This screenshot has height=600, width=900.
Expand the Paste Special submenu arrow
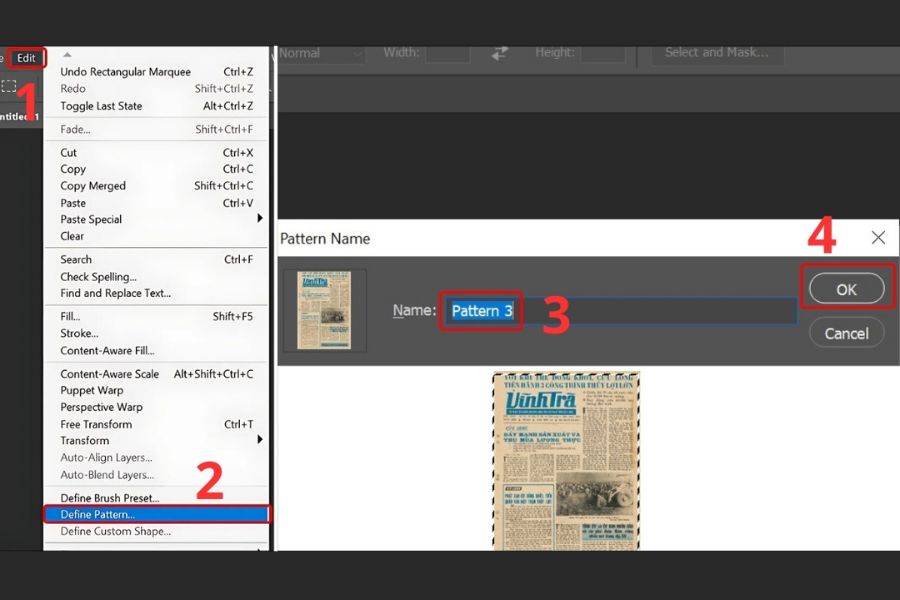pyautogui.click(x=260, y=219)
